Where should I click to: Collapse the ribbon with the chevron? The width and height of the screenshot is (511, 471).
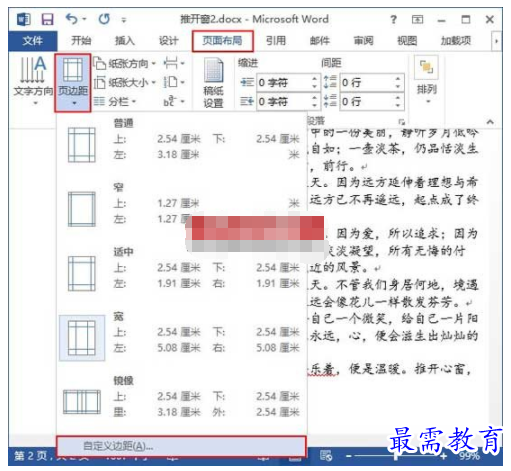pos(490,122)
